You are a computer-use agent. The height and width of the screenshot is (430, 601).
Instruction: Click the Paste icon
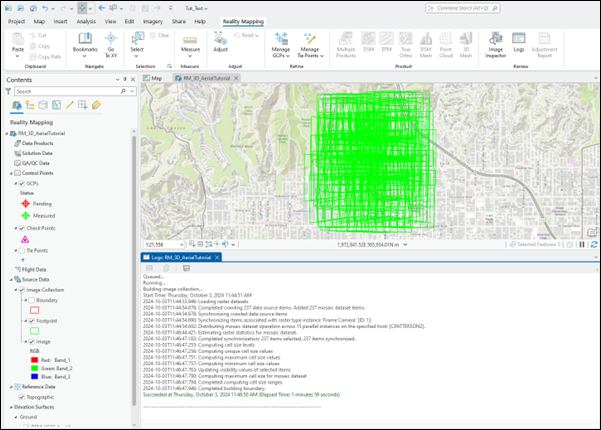pos(17,42)
